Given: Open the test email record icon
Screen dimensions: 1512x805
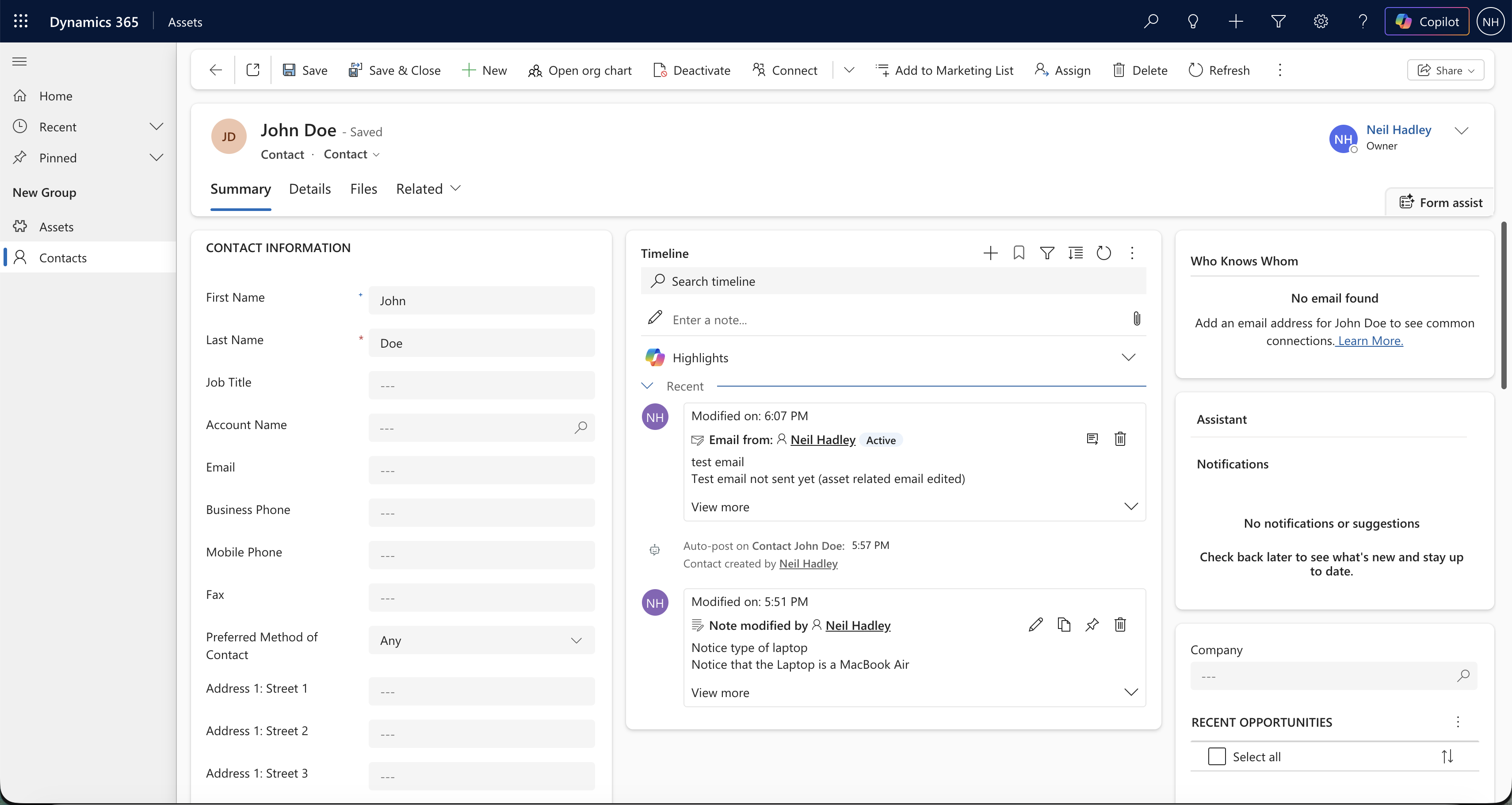Looking at the screenshot, I should [x=1092, y=439].
